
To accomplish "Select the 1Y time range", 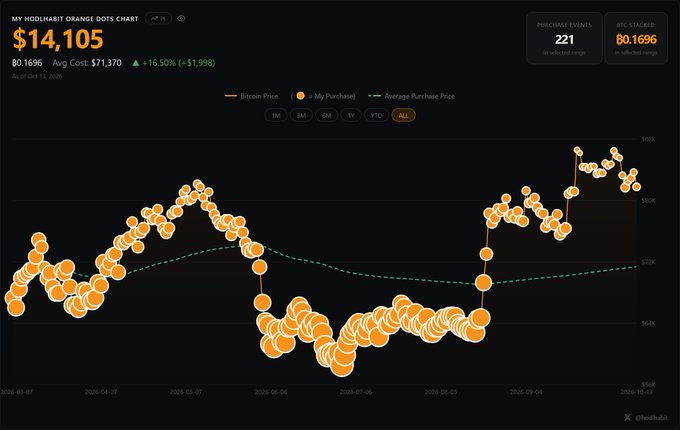I will [351, 115].
